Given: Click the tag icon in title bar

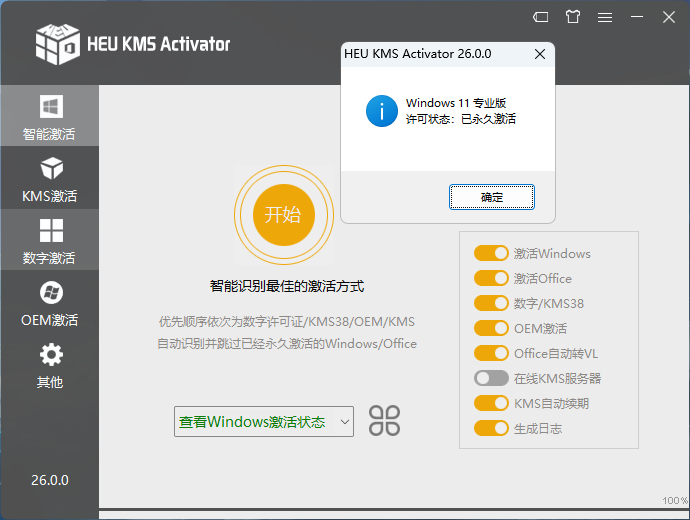Looking at the screenshot, I should [541, 17].
